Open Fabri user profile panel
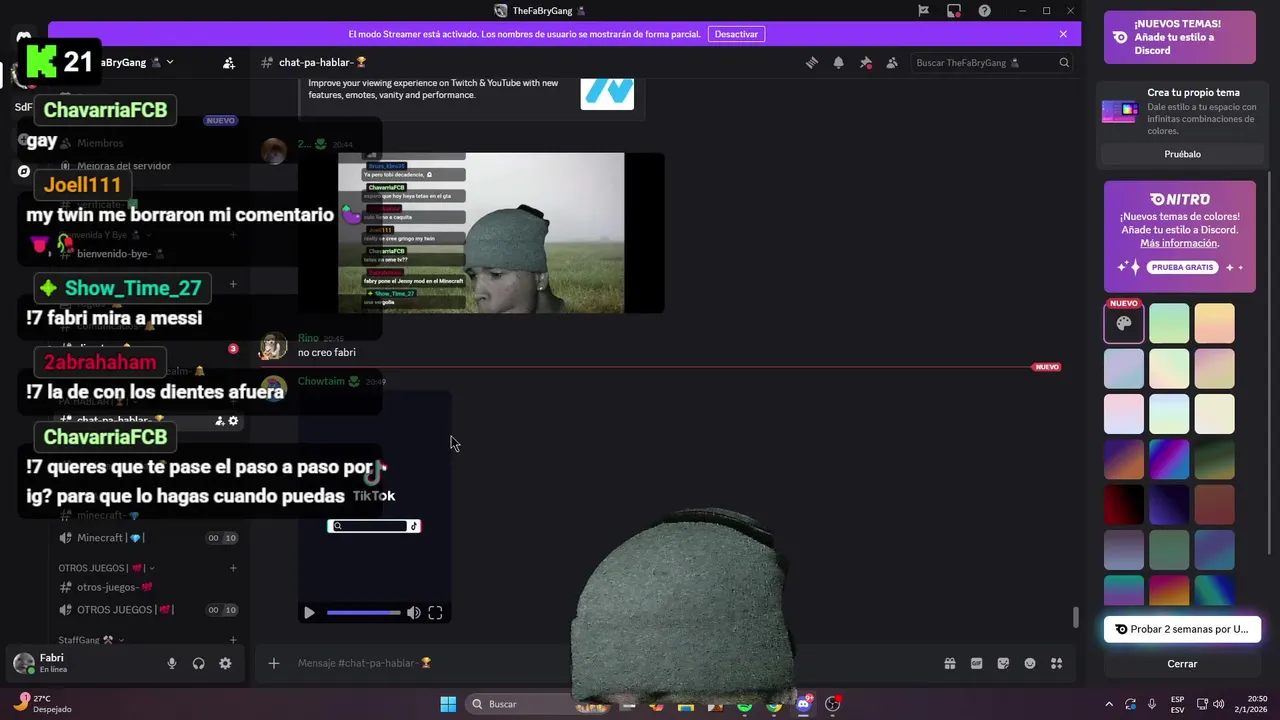1280x720 pixels. click(x=52, y=663)
